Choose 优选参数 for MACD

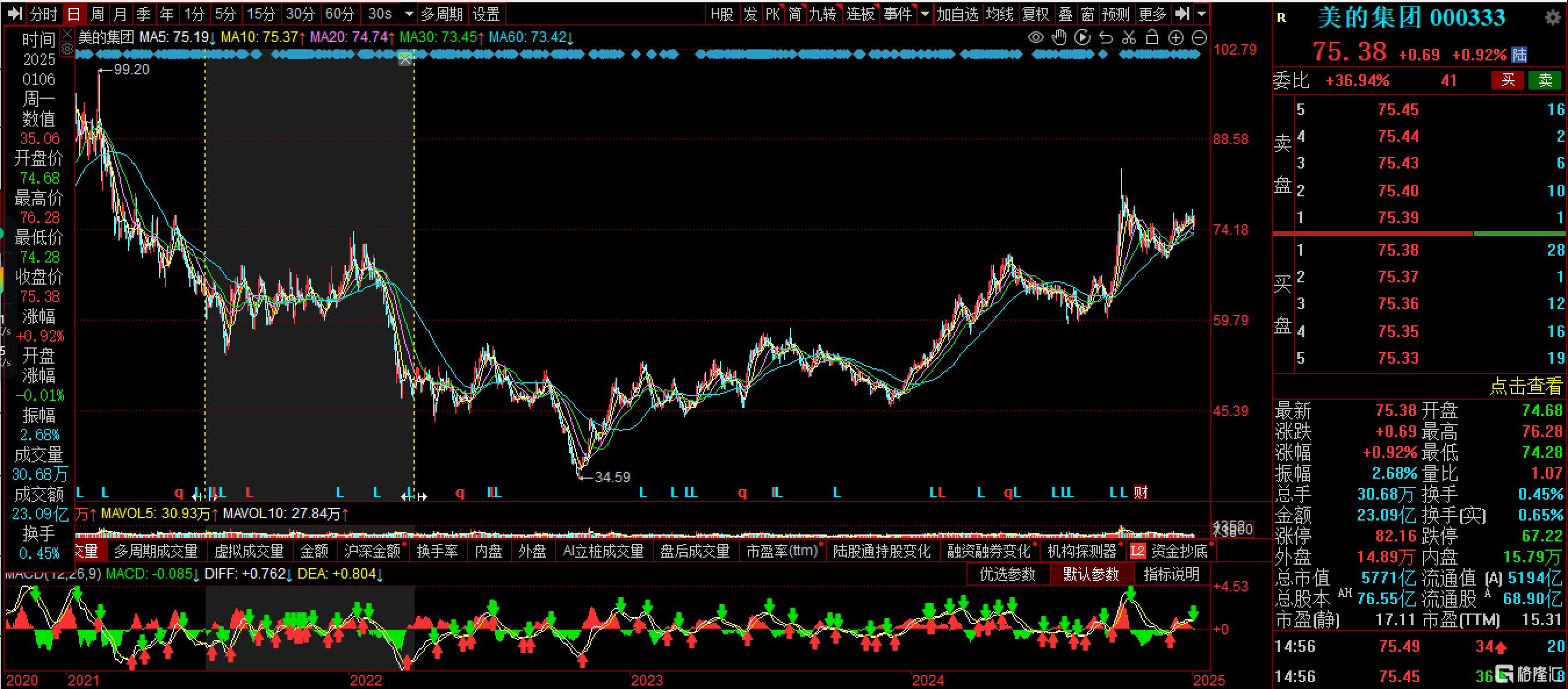coord(1008,574)
